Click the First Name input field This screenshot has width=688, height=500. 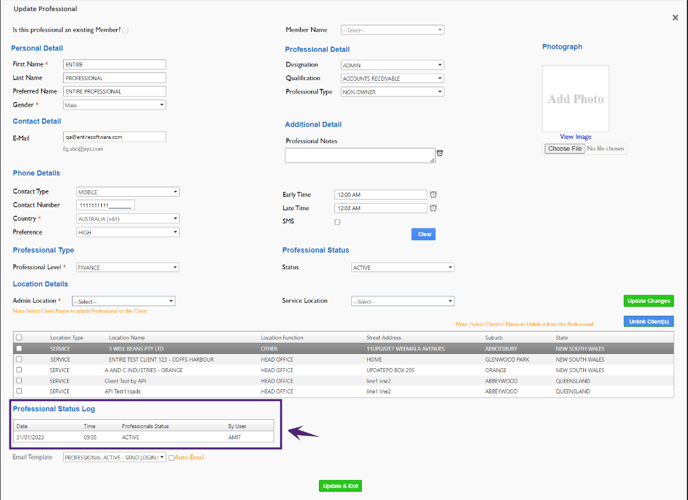(115, 64)
